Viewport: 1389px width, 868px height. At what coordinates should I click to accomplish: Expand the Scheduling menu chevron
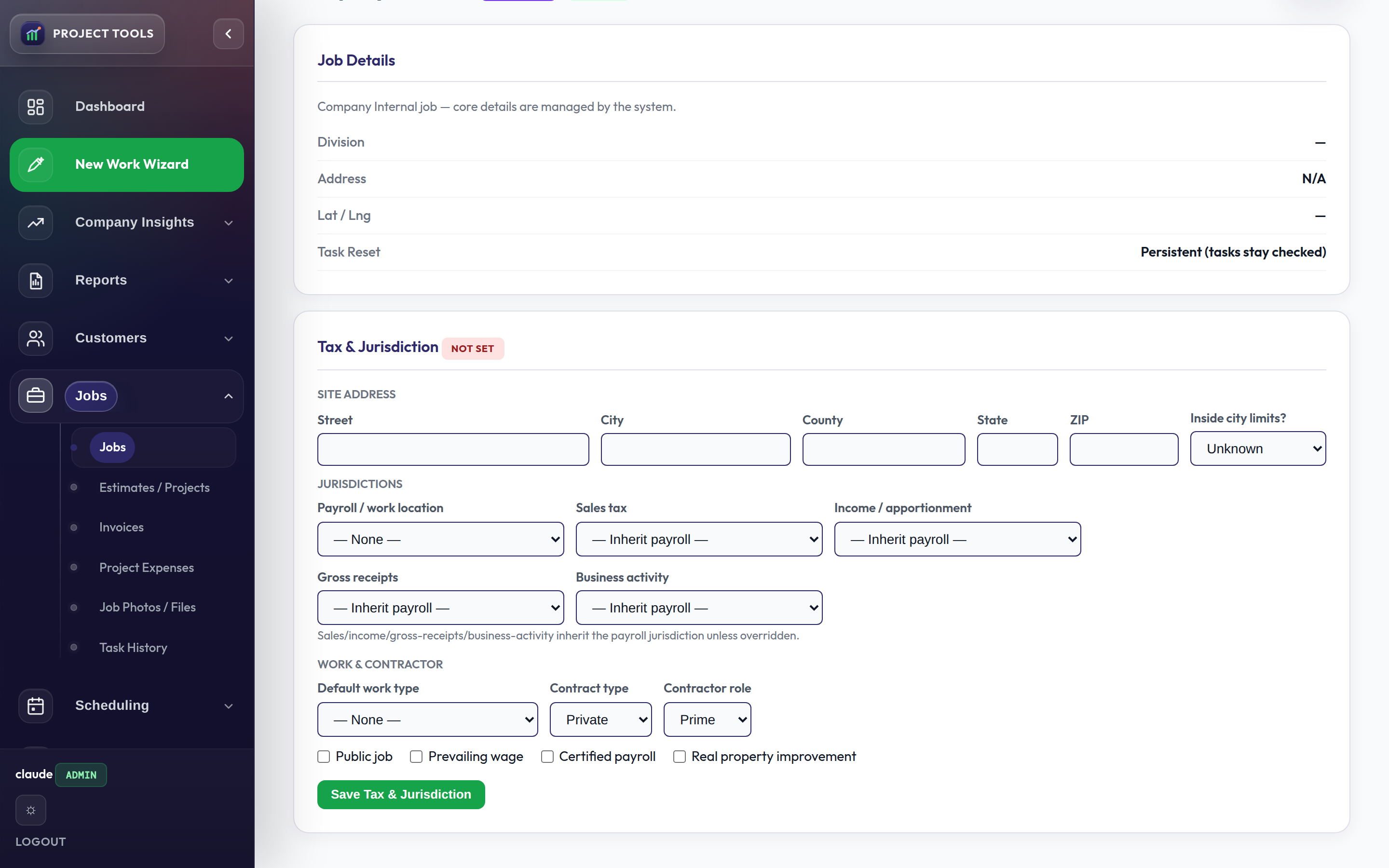(x=229, y=706)
